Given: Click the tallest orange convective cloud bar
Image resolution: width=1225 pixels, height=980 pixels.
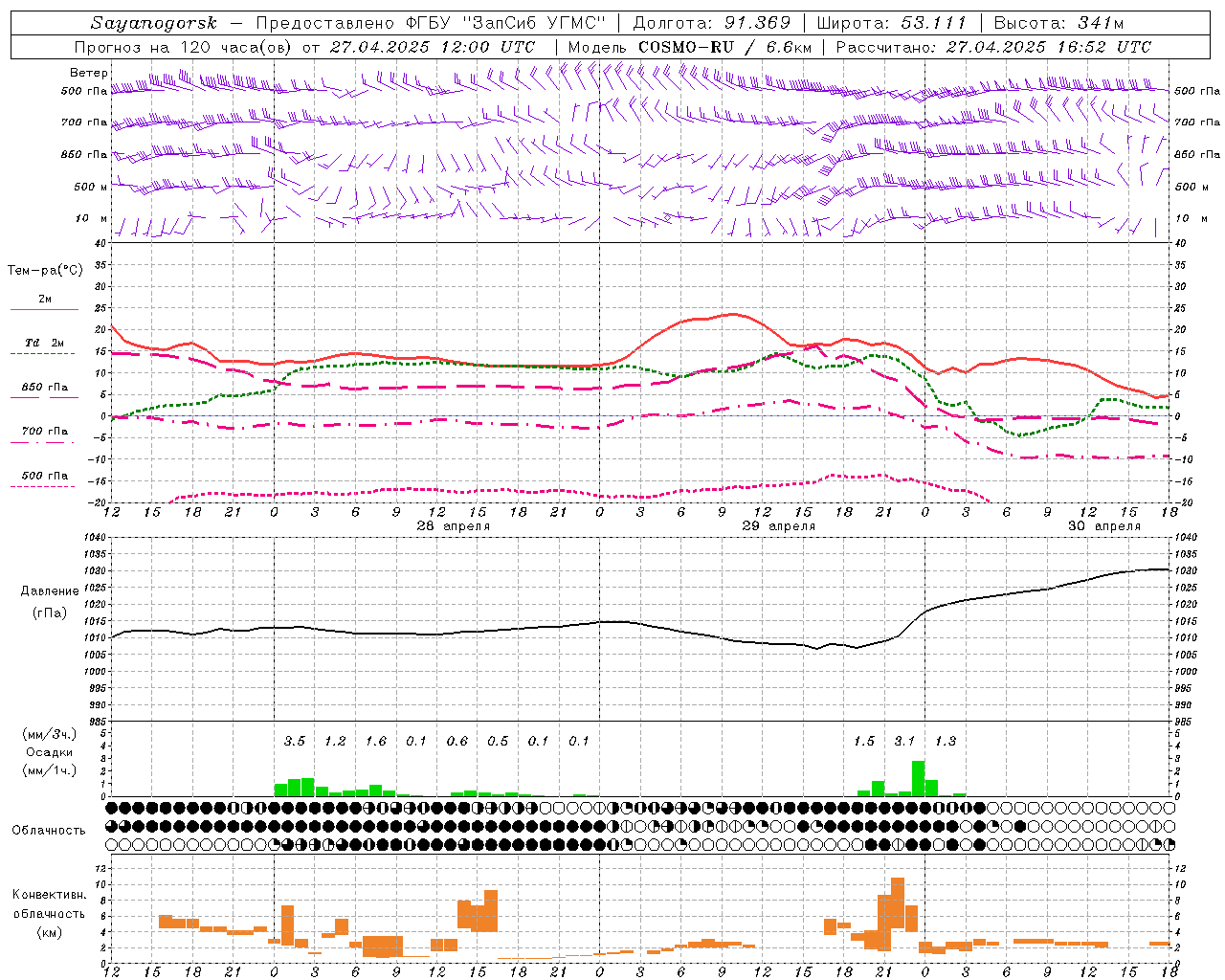Looking at the screenshot, I should (898, 902).
